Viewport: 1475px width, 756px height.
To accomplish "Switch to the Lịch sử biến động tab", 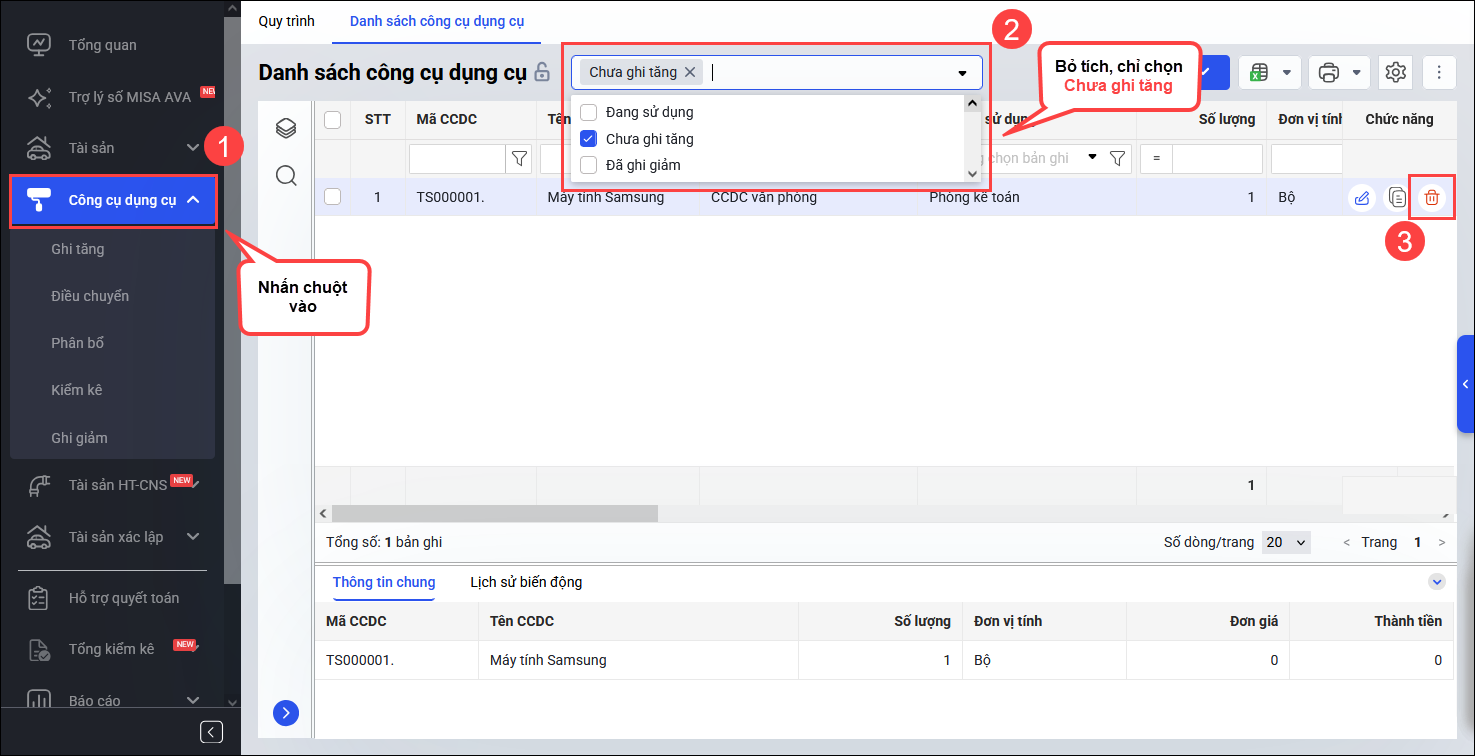I will (526, 582).
